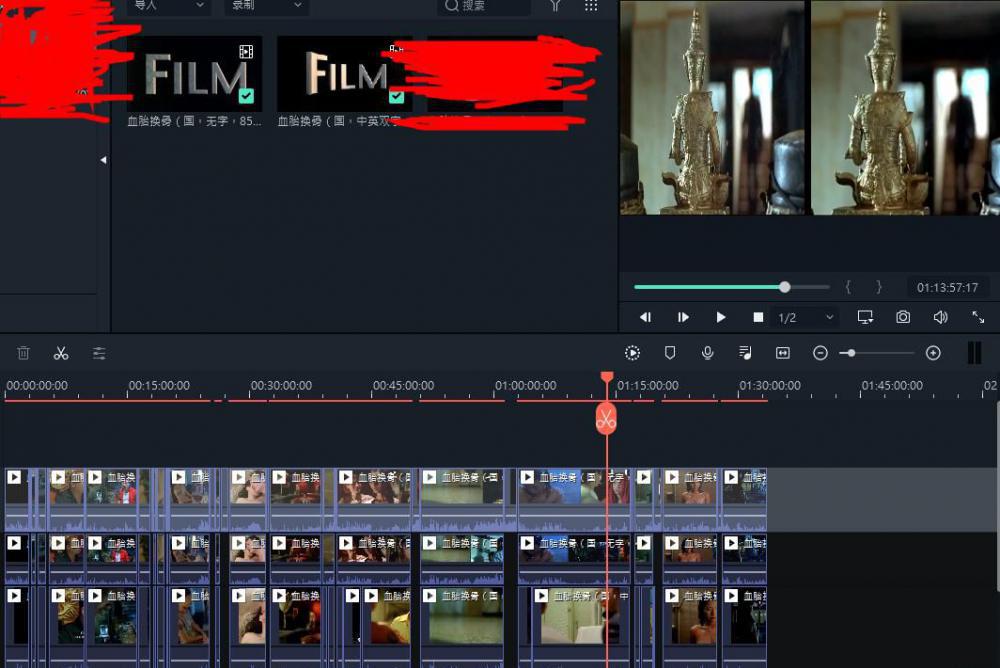Click the red scissors split button on playhead

click(606, 419)
